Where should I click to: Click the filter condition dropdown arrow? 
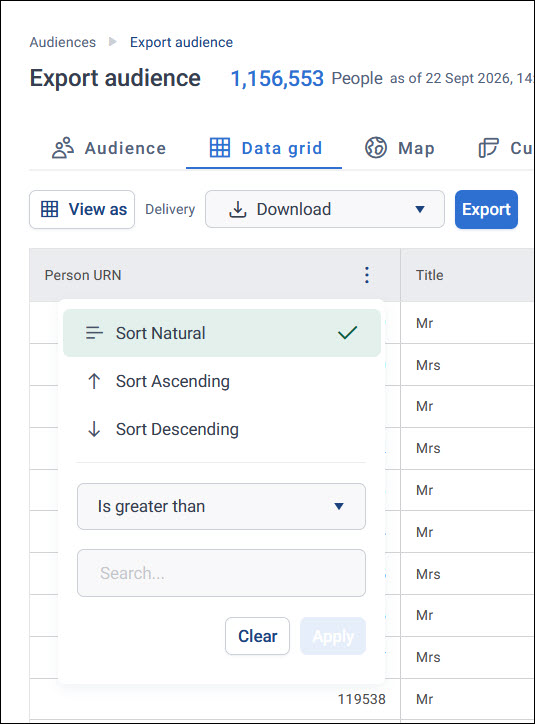[x=339, y=507]
